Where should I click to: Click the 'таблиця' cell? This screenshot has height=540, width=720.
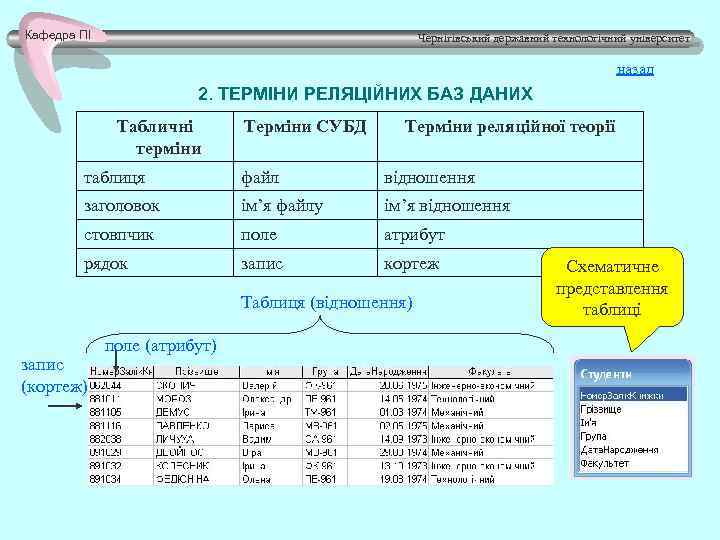pos(155,177)
